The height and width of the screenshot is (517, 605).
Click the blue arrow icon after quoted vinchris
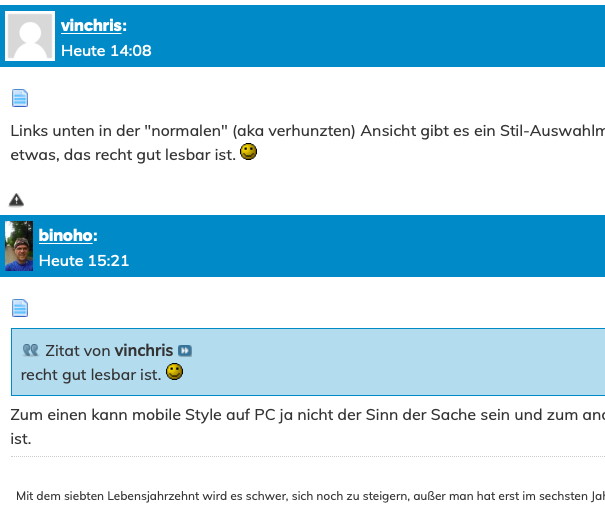pyautogui.click(x=184, y=351)
